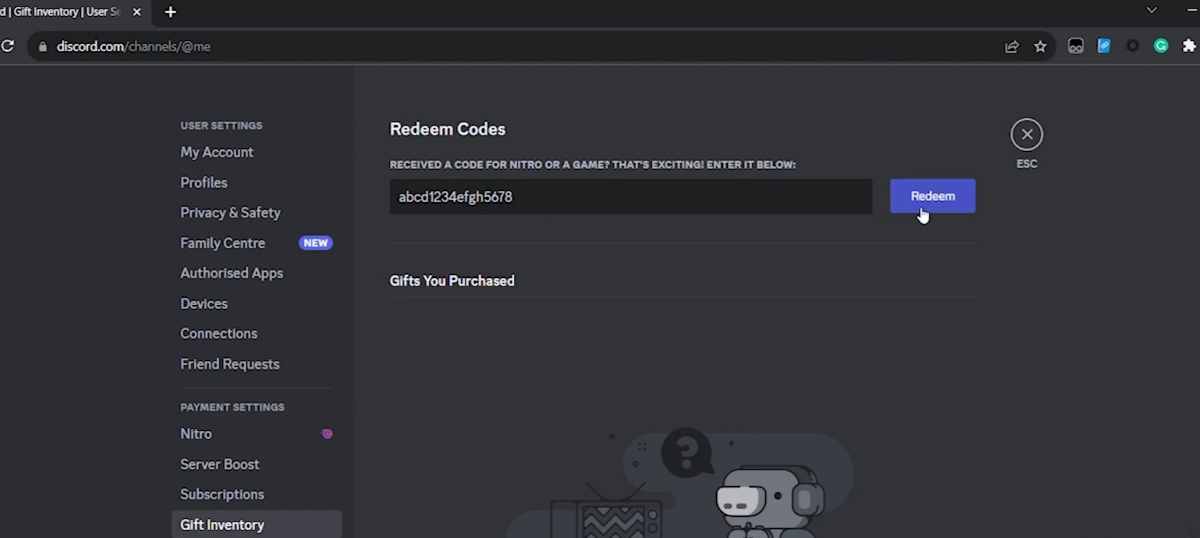
Task: Click the discord.com address bar URL
Action: point(133,47)
